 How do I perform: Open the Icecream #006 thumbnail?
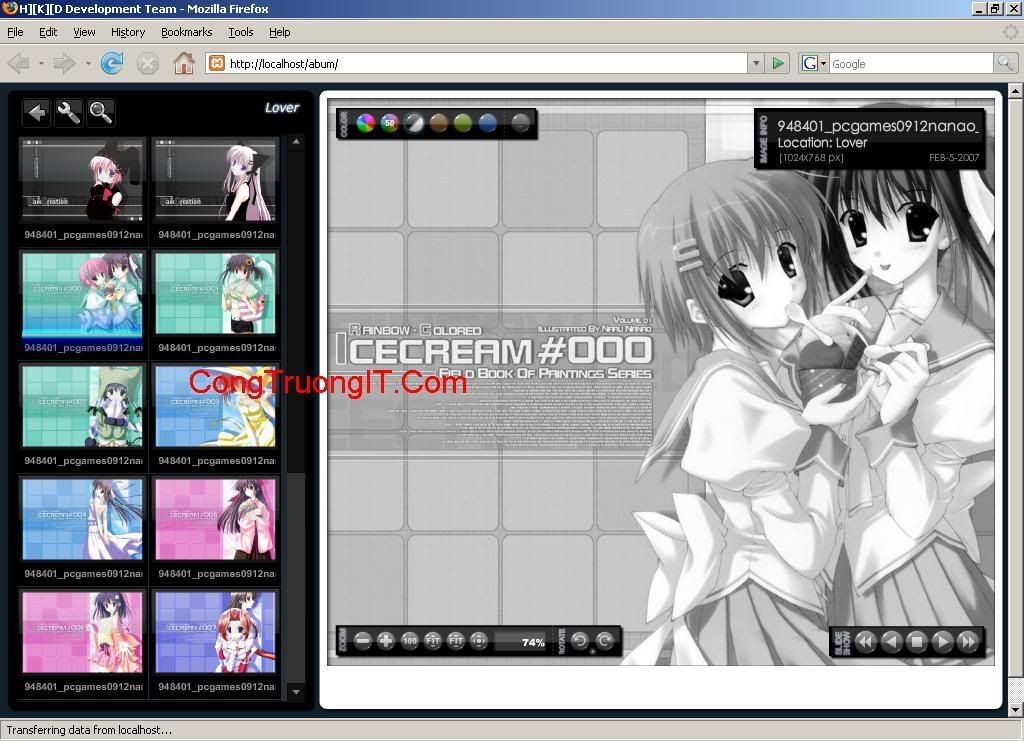[x=83, y=632]
